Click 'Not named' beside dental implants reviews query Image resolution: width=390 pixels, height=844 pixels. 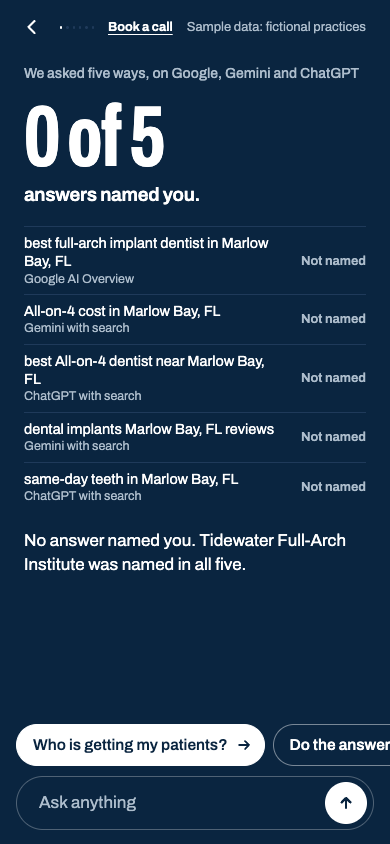click(x=333, y=437)
